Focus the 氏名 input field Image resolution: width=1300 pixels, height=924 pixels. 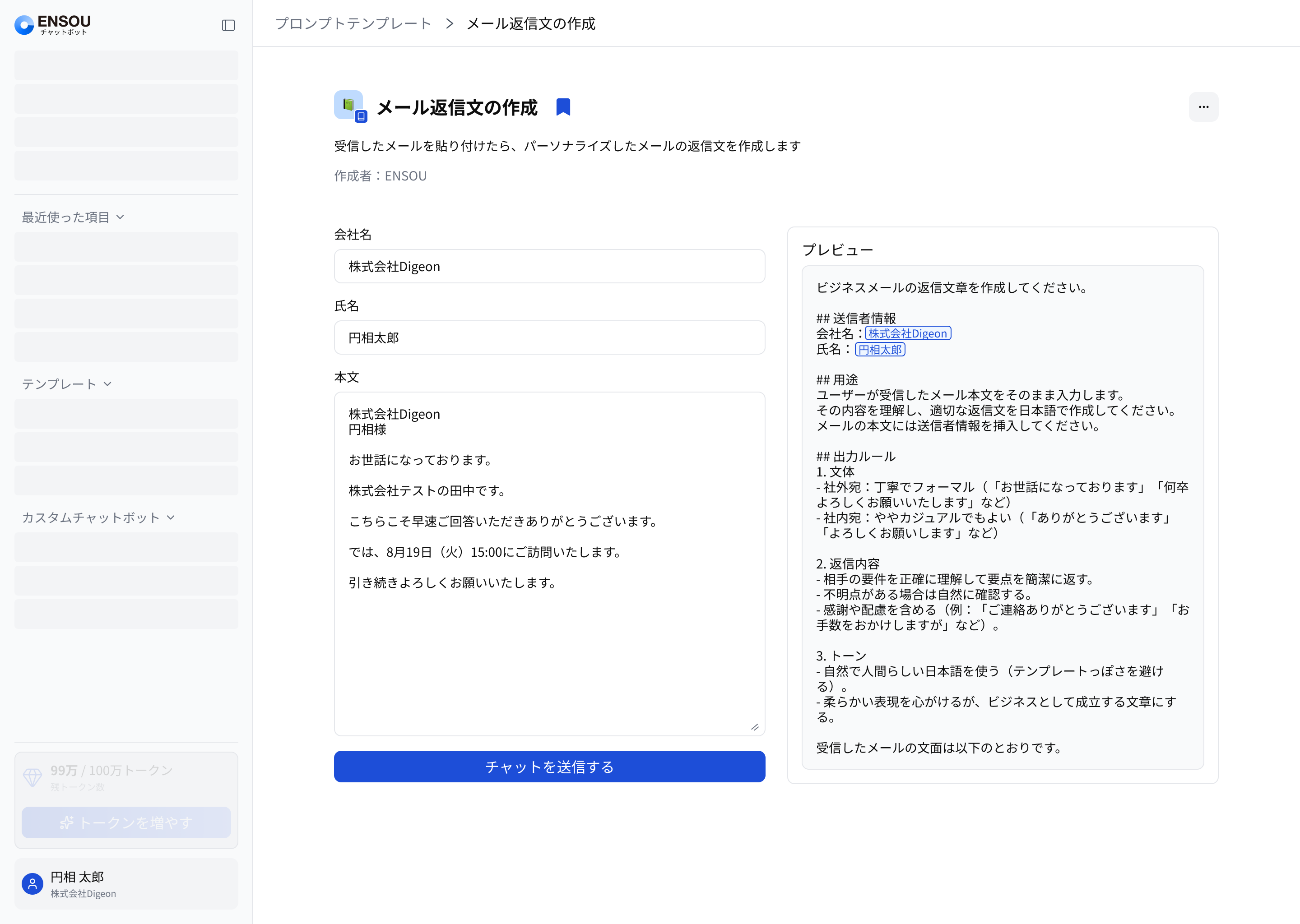pos(549,337)
